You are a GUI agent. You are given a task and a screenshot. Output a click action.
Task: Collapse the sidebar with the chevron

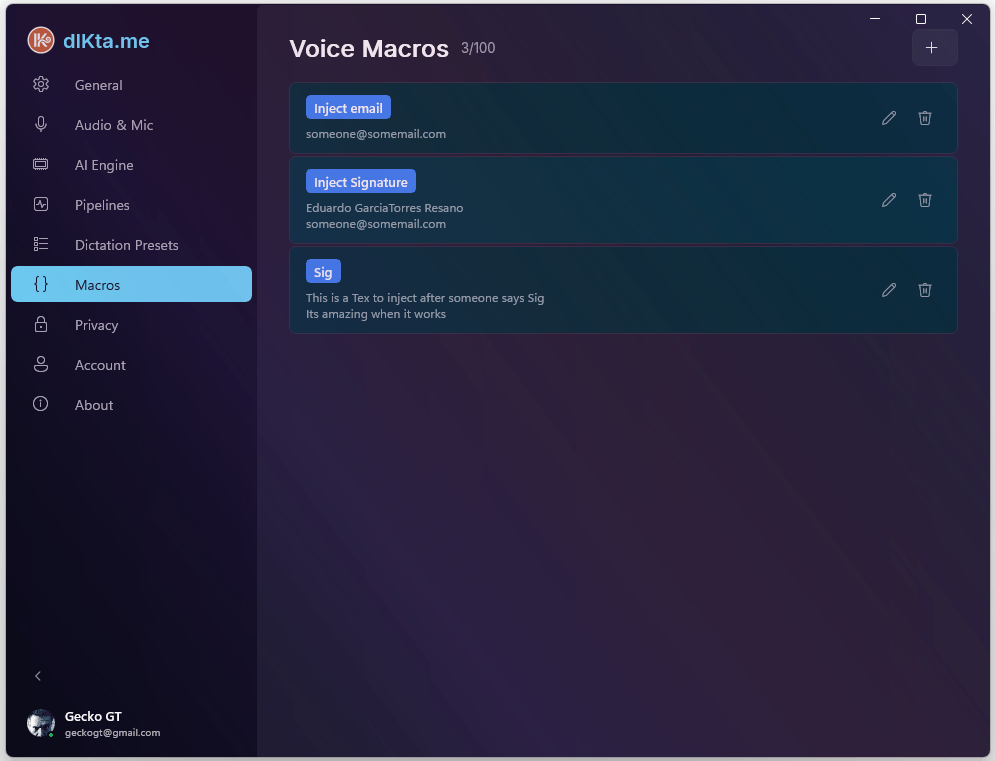pyautogui.click(x=37, y=676)
